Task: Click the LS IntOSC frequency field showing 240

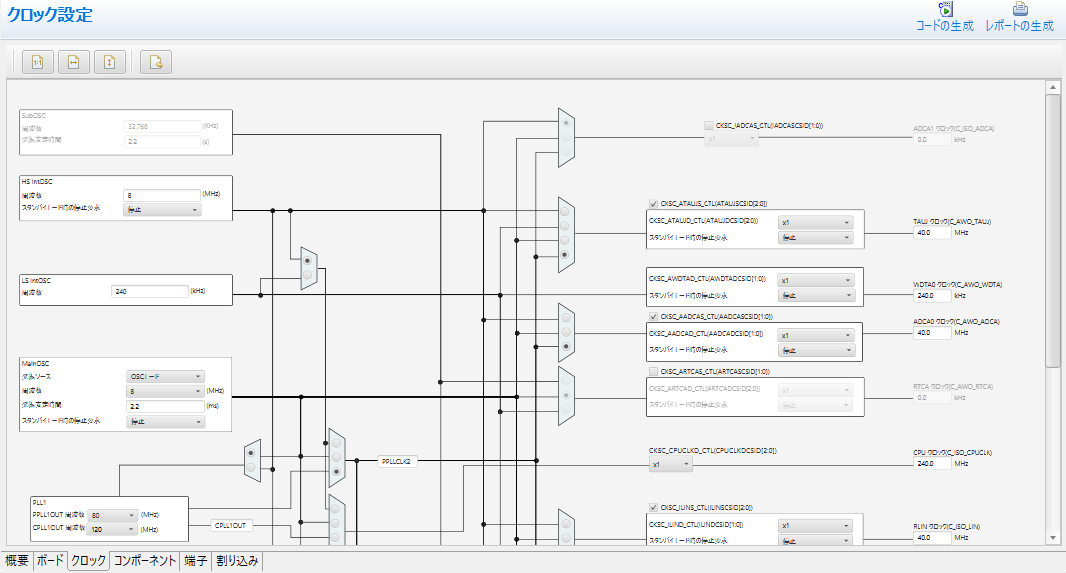Action: coord(150,291)
